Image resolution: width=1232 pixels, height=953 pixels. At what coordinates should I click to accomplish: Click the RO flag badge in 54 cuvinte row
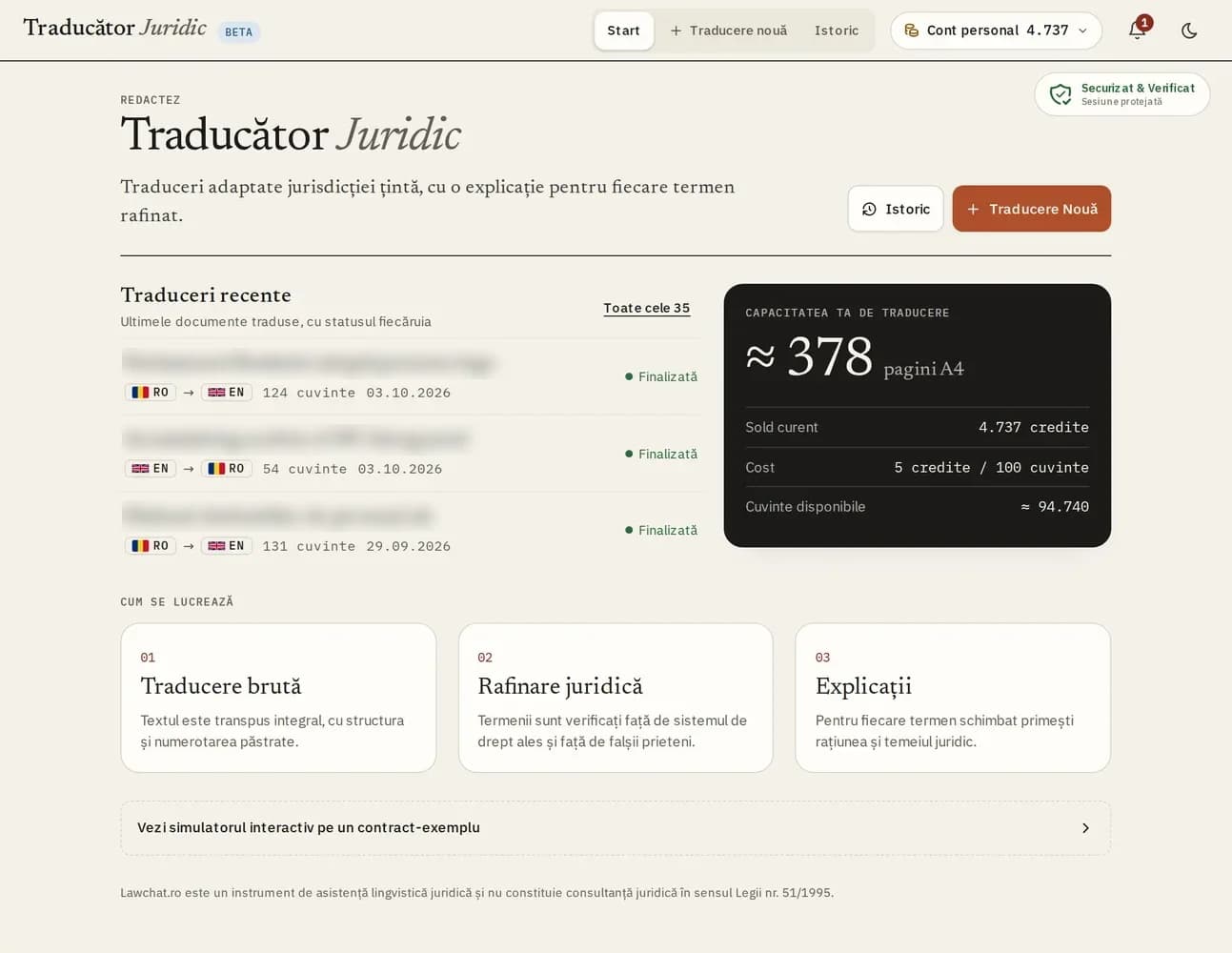pos(227,468)
